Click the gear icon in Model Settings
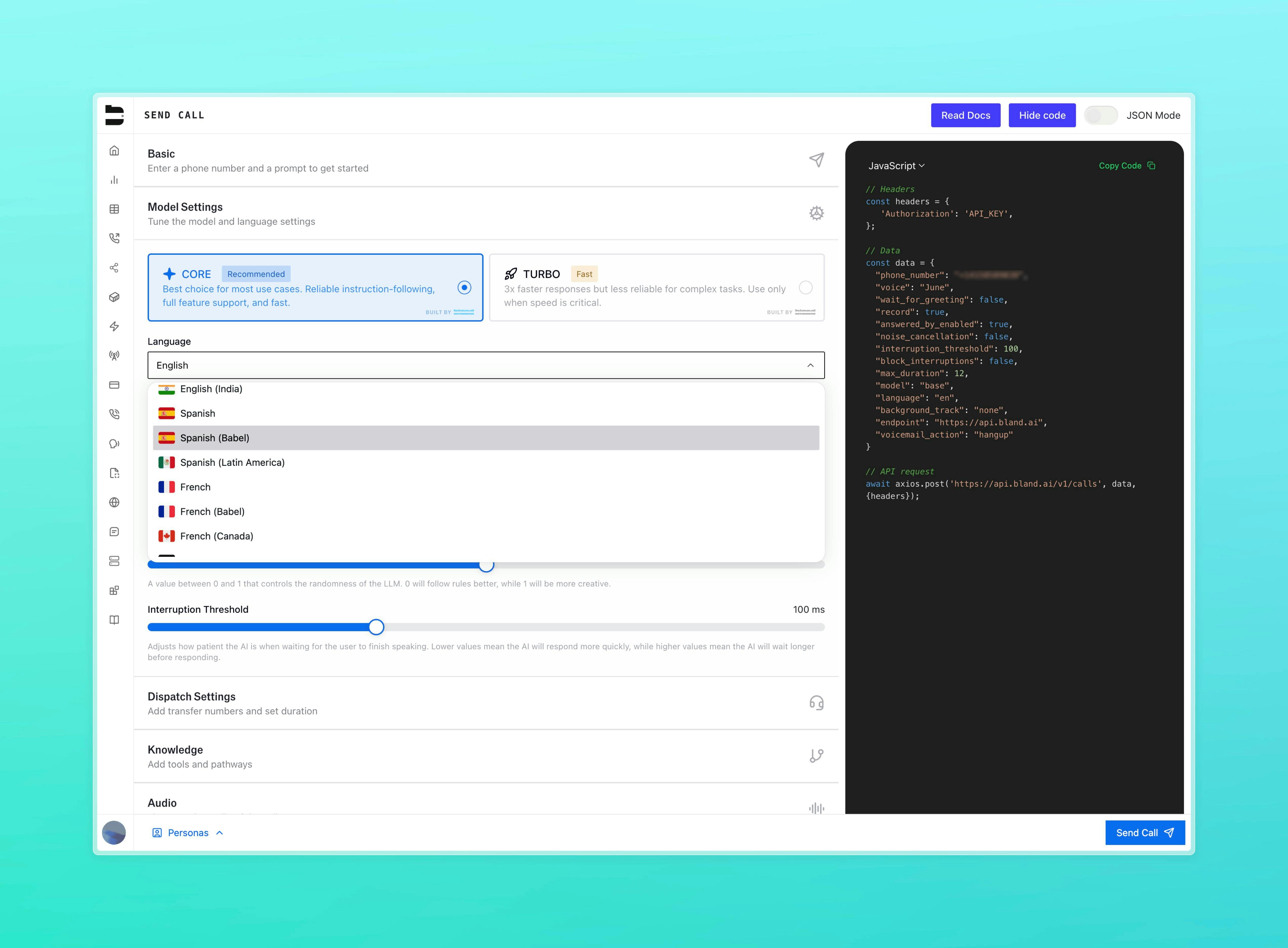Image resolution: width=1288 pixels, height=948 pixels. [816, 213]
